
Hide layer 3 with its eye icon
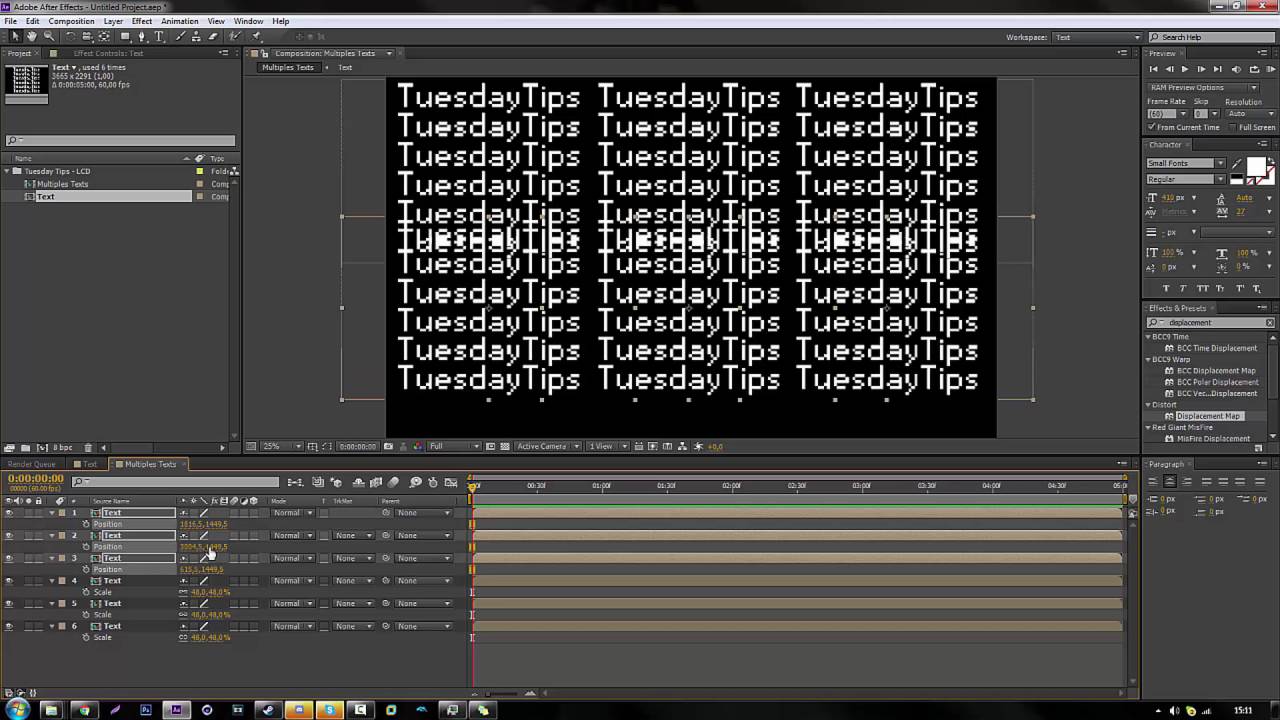click(9, 558)
